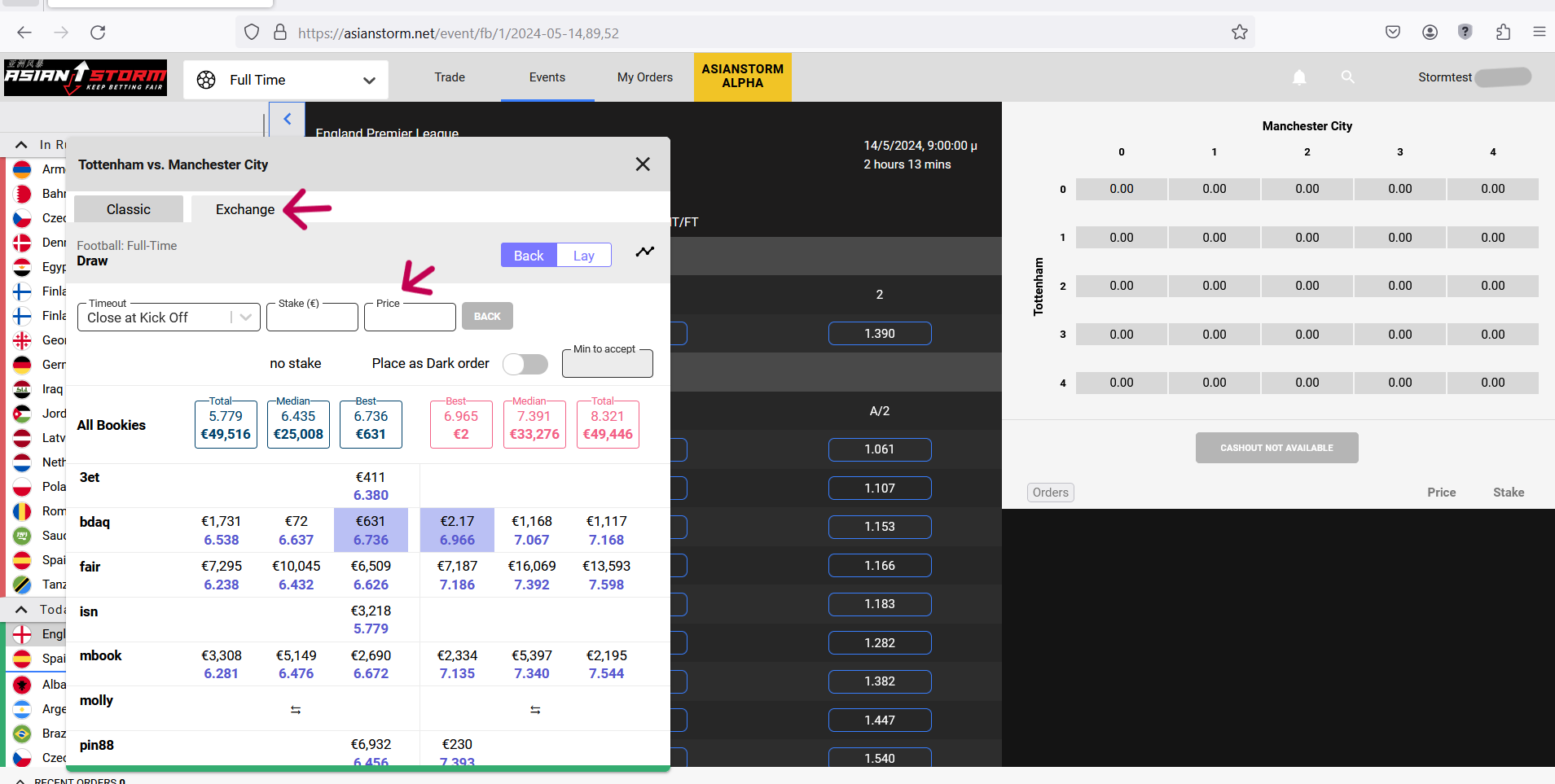Toggle the Stormtest user switch

tap(1503, 77)
